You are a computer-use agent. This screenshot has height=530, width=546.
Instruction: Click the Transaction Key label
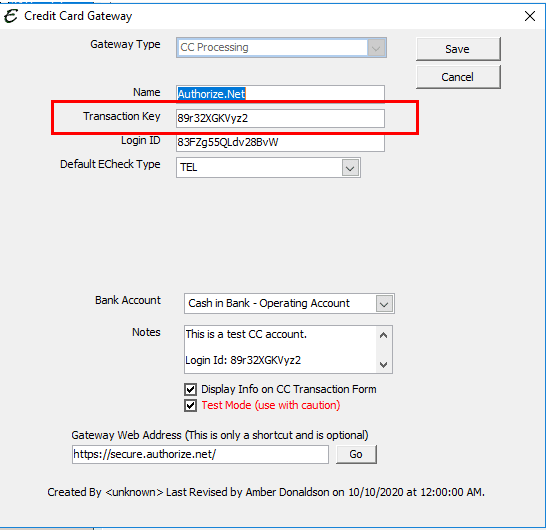tap(122, 116)
